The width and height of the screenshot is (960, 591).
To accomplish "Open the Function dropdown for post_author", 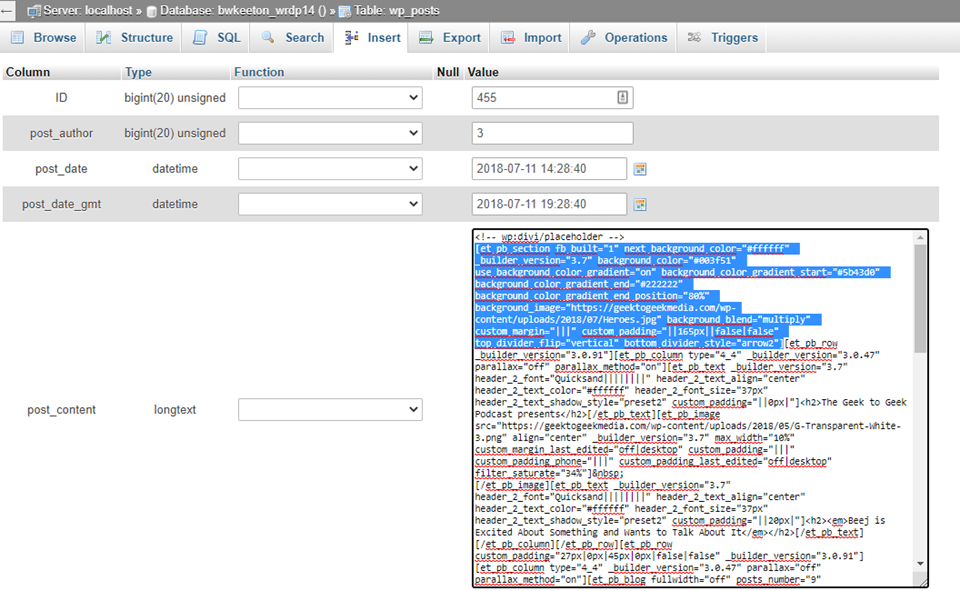I will 329,132.
